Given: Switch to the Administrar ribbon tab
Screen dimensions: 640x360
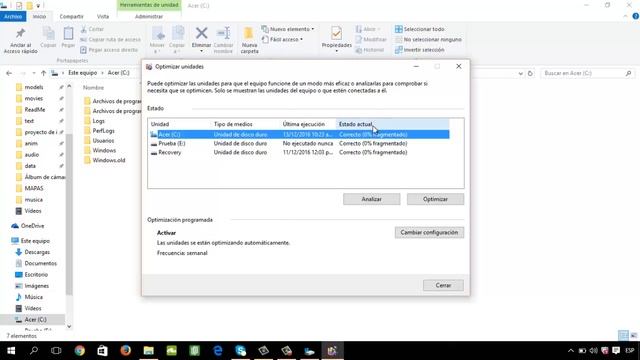Looking at the screenshot, I should click(x=149, y=16).
